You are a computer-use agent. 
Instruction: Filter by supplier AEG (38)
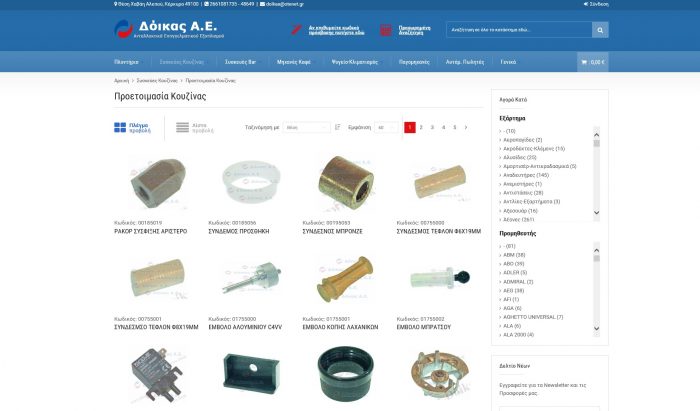point(513,291)
